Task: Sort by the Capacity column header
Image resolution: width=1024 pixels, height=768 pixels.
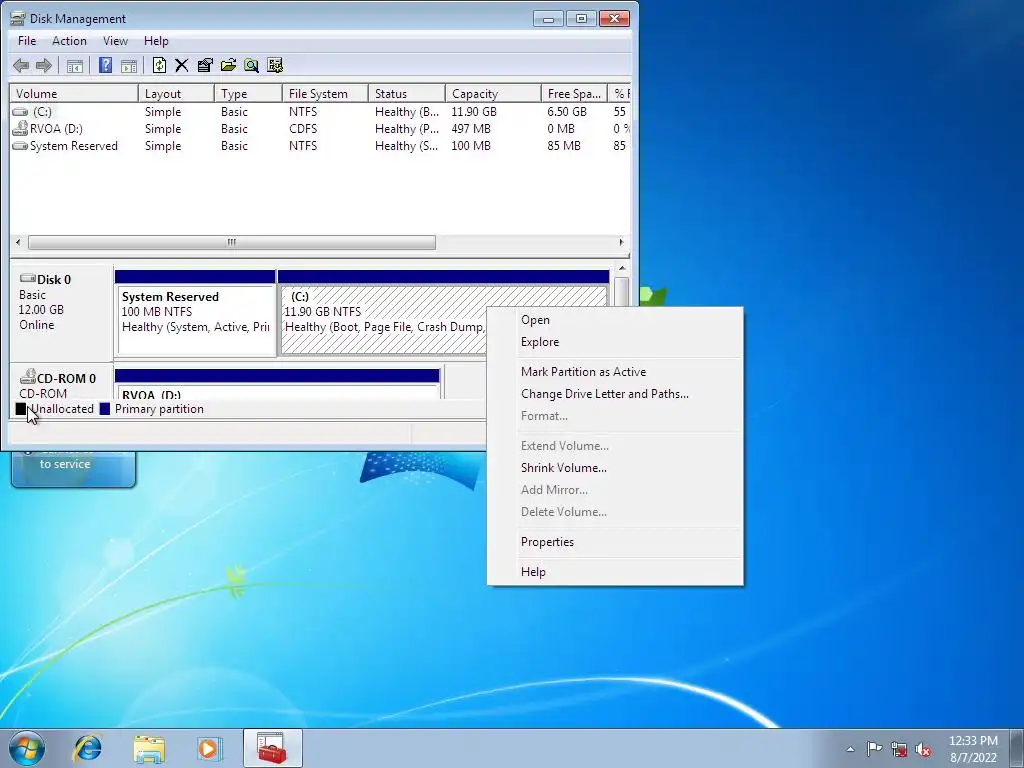Action: click(x=493, y=93)
